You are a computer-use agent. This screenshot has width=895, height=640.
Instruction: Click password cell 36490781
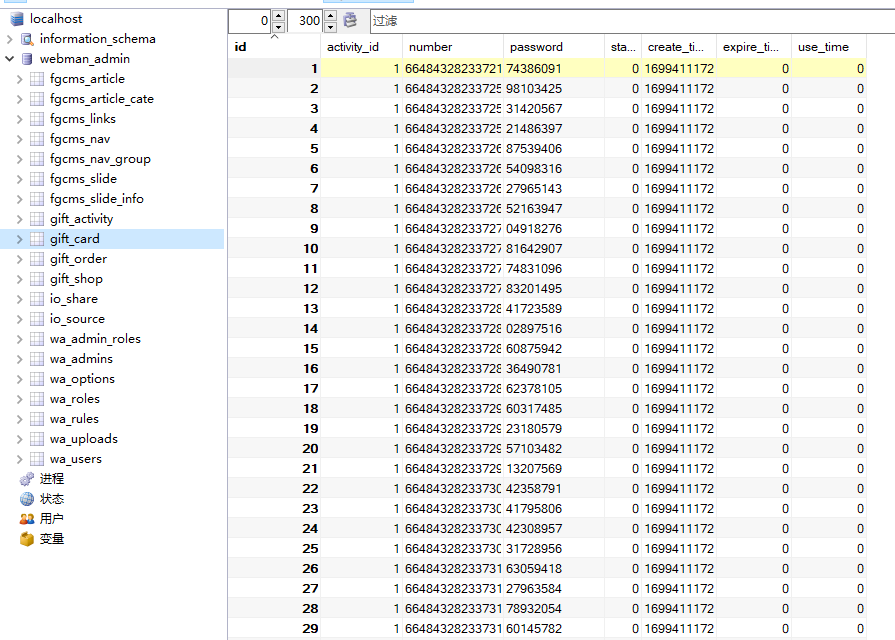pos(554,368)
